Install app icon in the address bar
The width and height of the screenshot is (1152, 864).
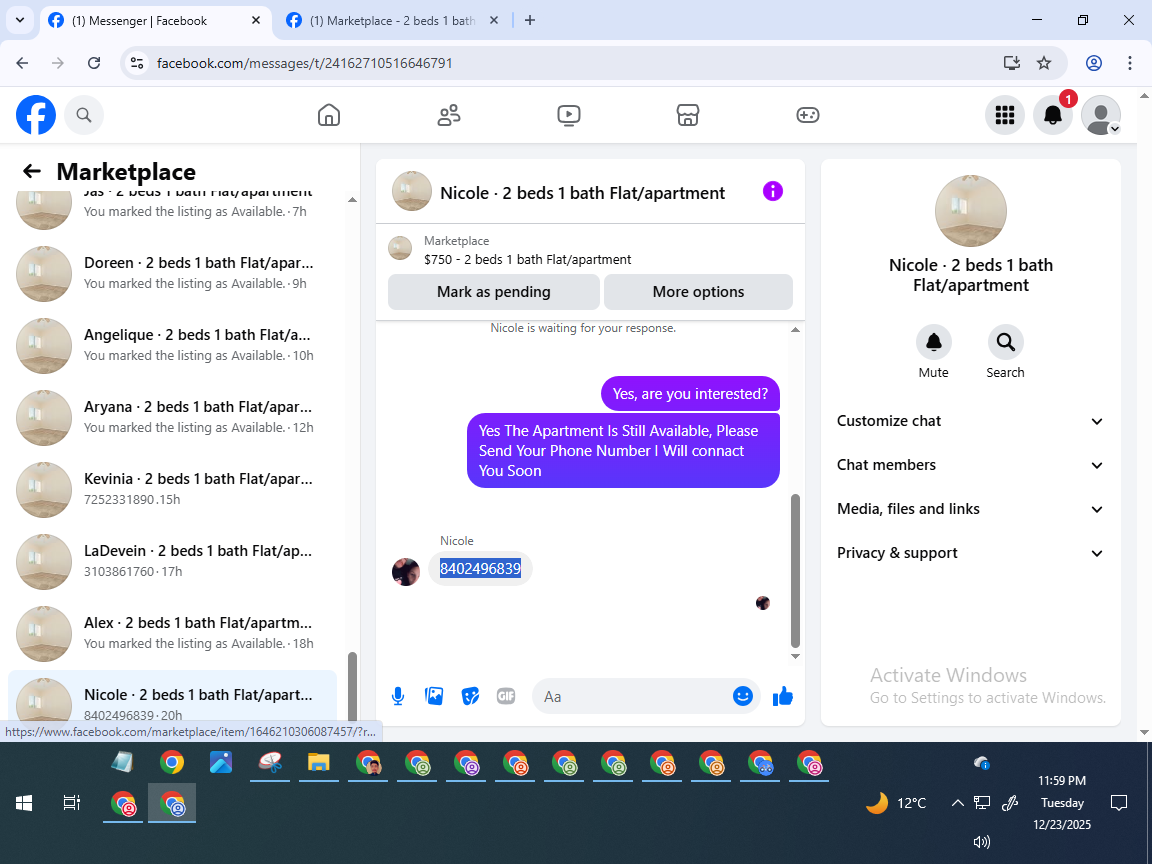1012,63
